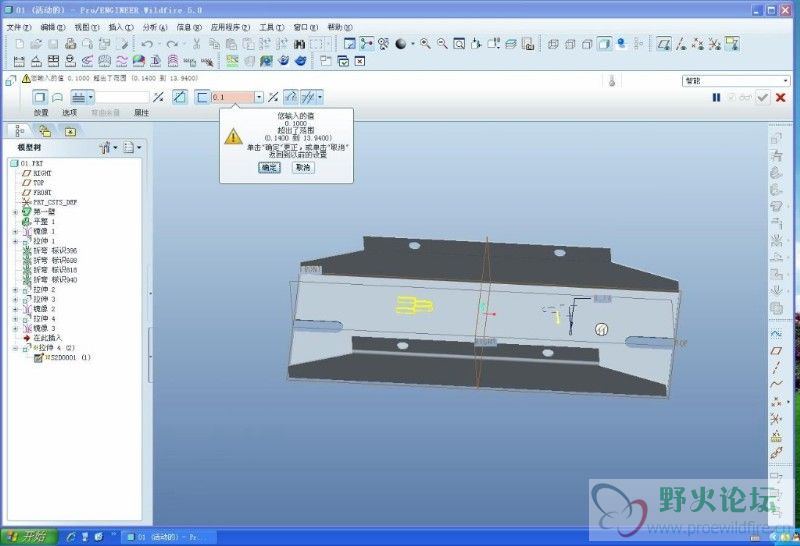The width and height of the screenshot is (800, 546).
Task: Open the 插入 (Insert) menu
Action: coord(121,27)
